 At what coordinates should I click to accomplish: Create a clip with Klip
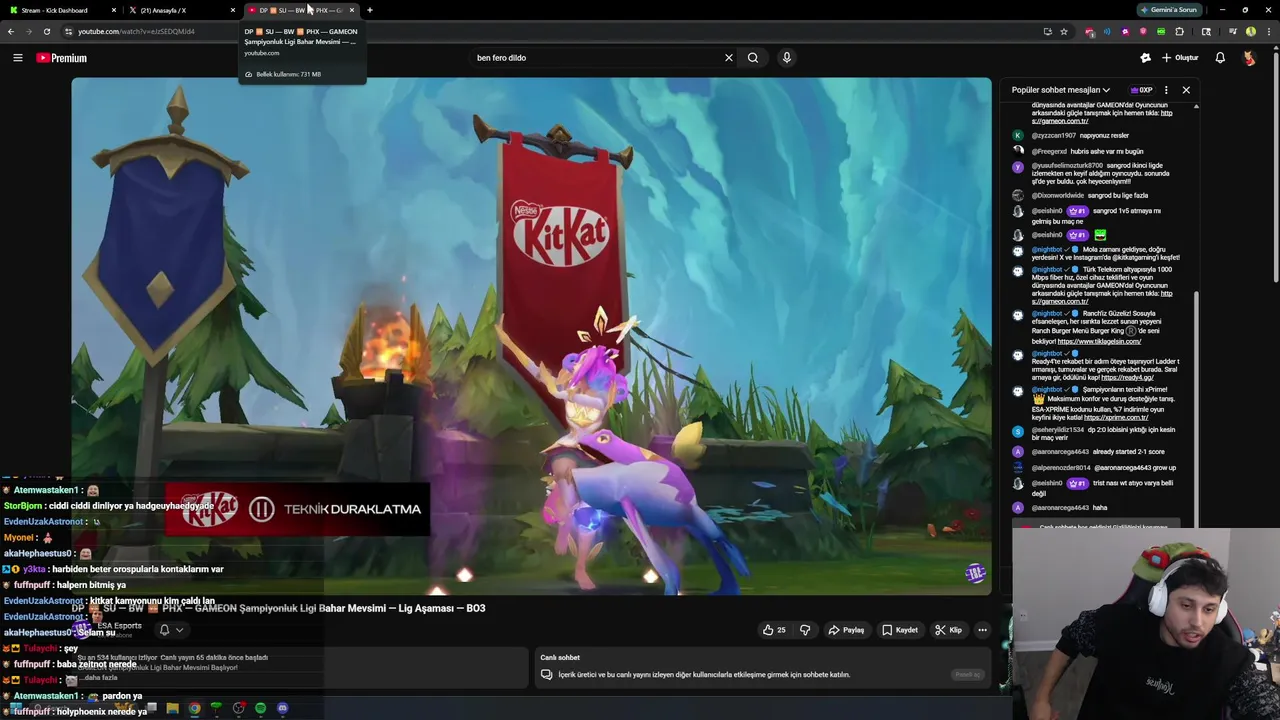coord(948,630)
